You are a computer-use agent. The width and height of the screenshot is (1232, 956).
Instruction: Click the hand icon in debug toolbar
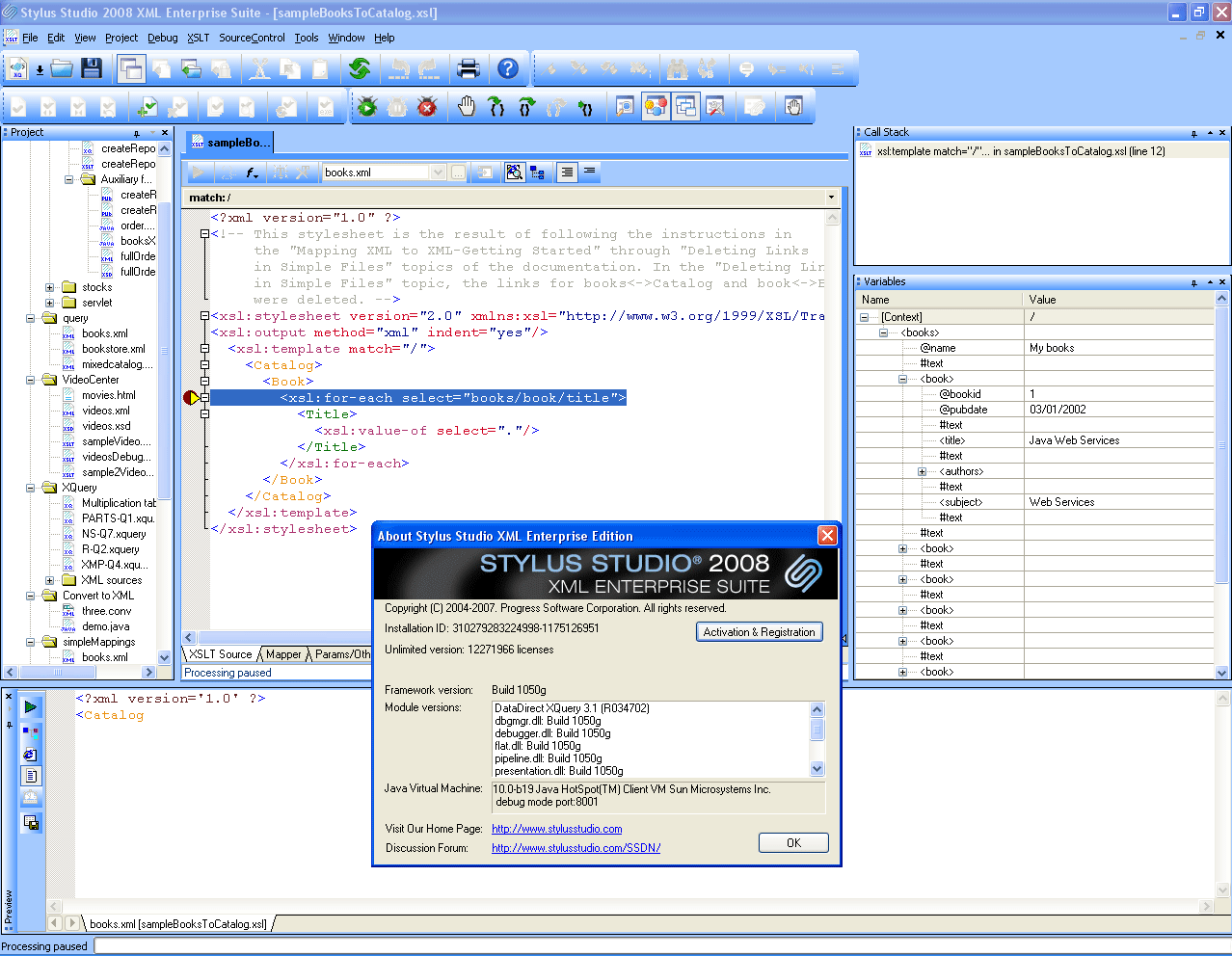(x=467, y=107)
